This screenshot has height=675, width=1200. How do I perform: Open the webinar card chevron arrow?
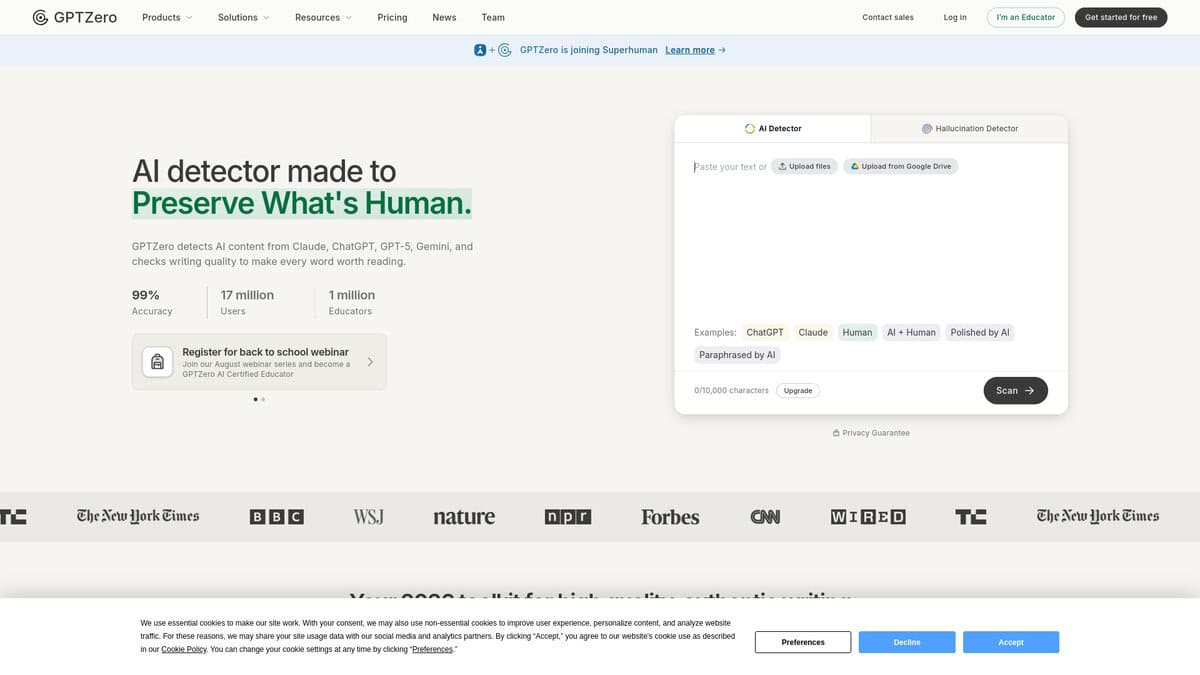[370, 362]
